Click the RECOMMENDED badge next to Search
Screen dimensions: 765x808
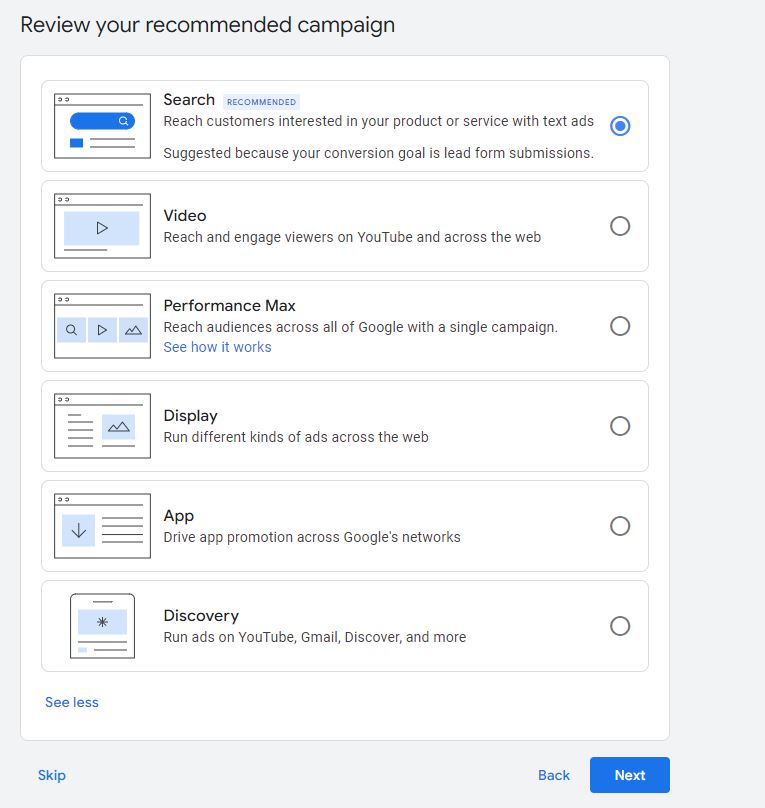click(x=261, y=101)
